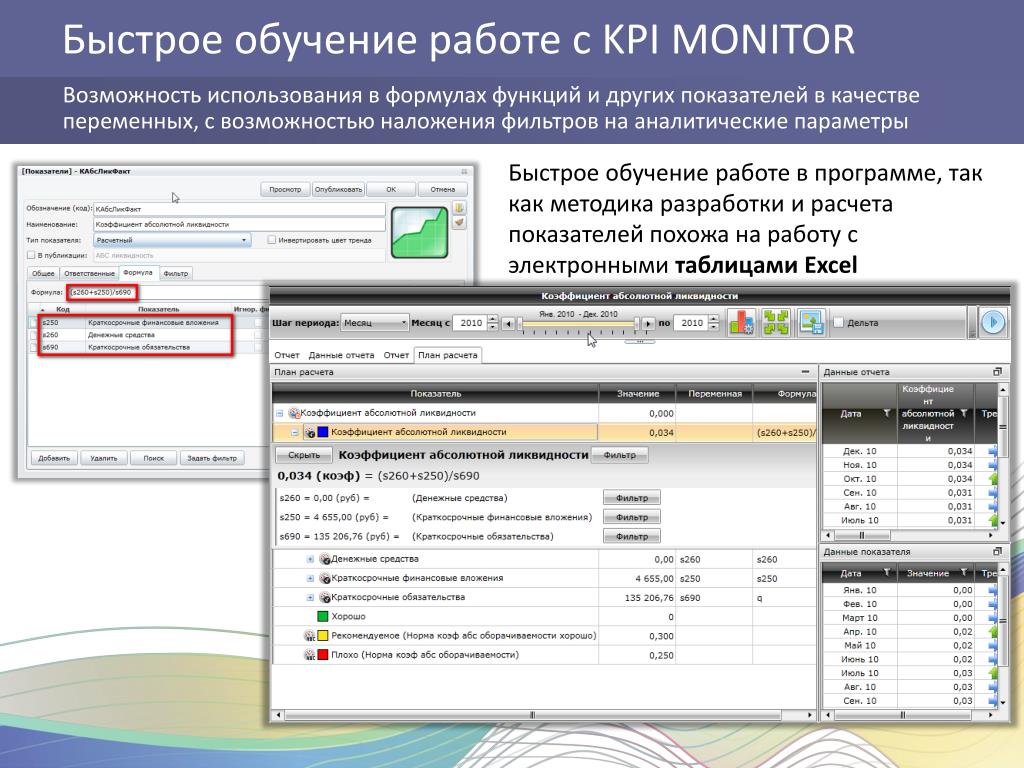Click the round blue play button
This screenshot has height=768, width=1024.
pos(993,323)
